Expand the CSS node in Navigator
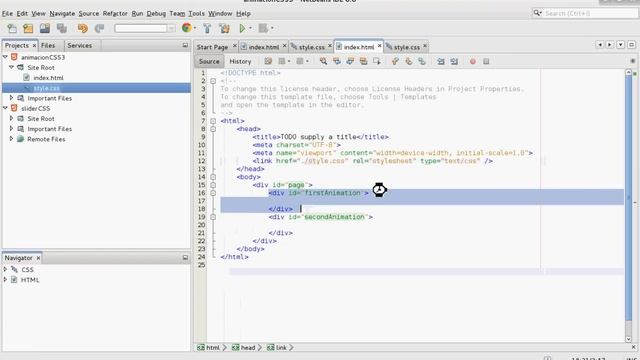640x360 pixels. coord(5,269)
